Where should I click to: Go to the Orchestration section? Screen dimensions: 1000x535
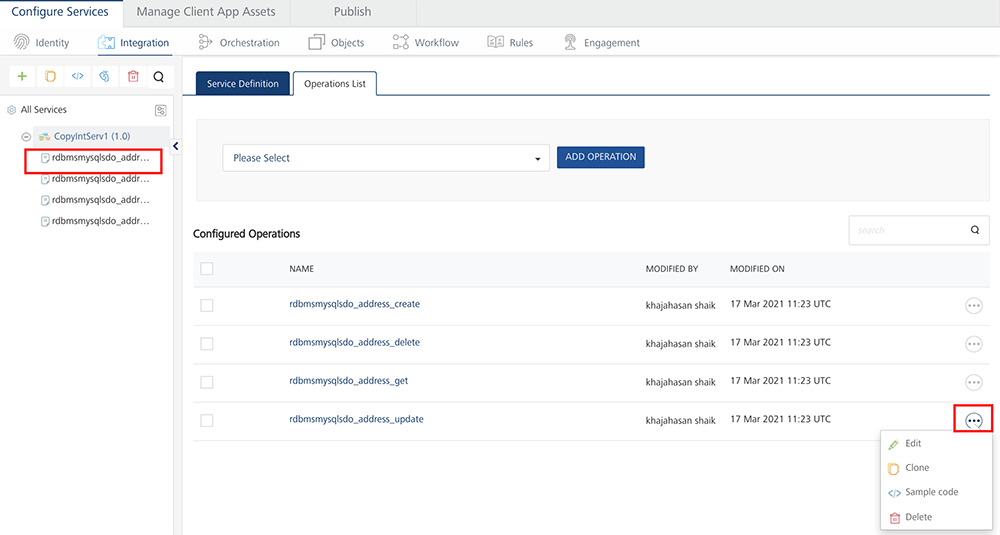[x=239, y=43]
